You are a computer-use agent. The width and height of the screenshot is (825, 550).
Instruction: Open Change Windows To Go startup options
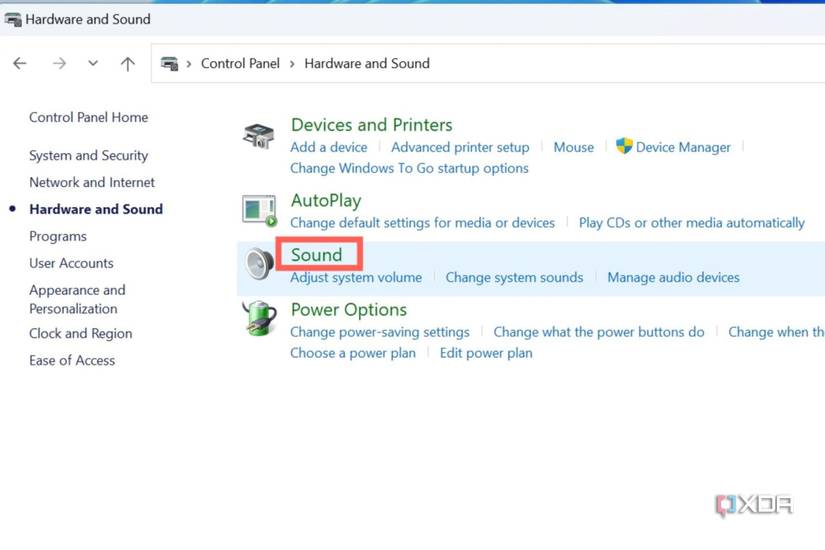pyautogui.click(x=409, y=168)
